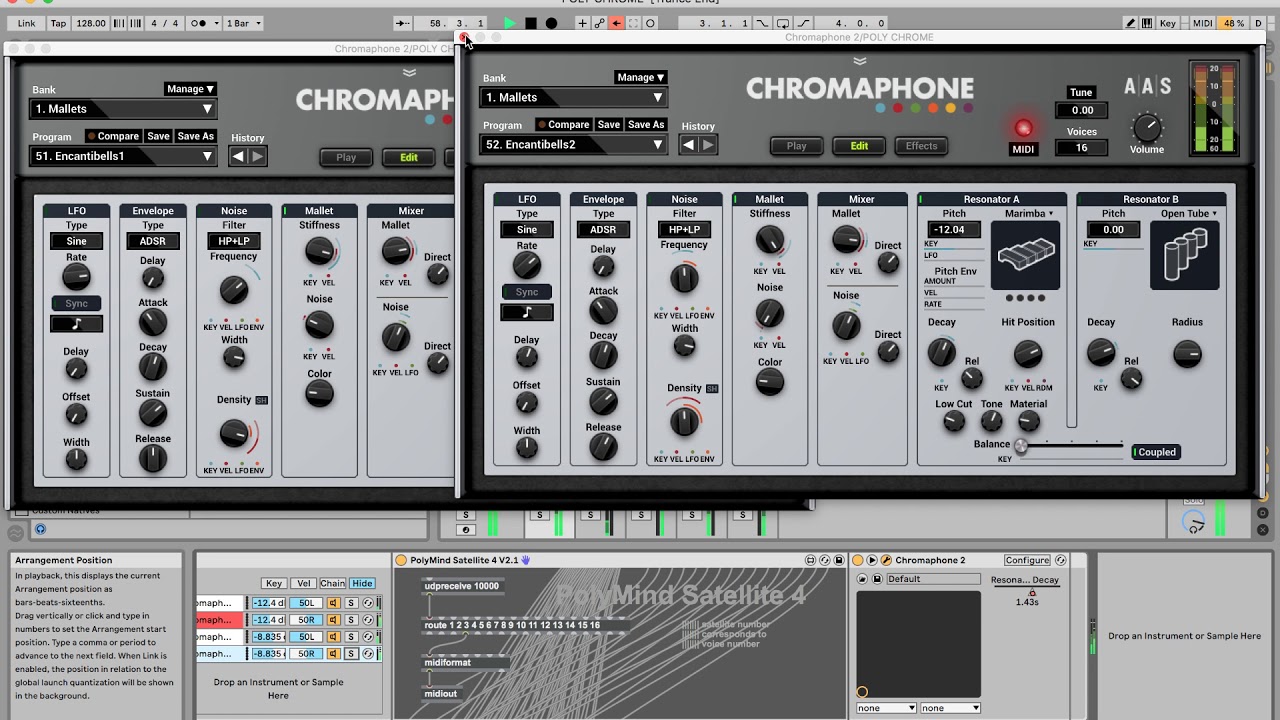Open Open Tube resonator type dropdown

[1189, 213]
